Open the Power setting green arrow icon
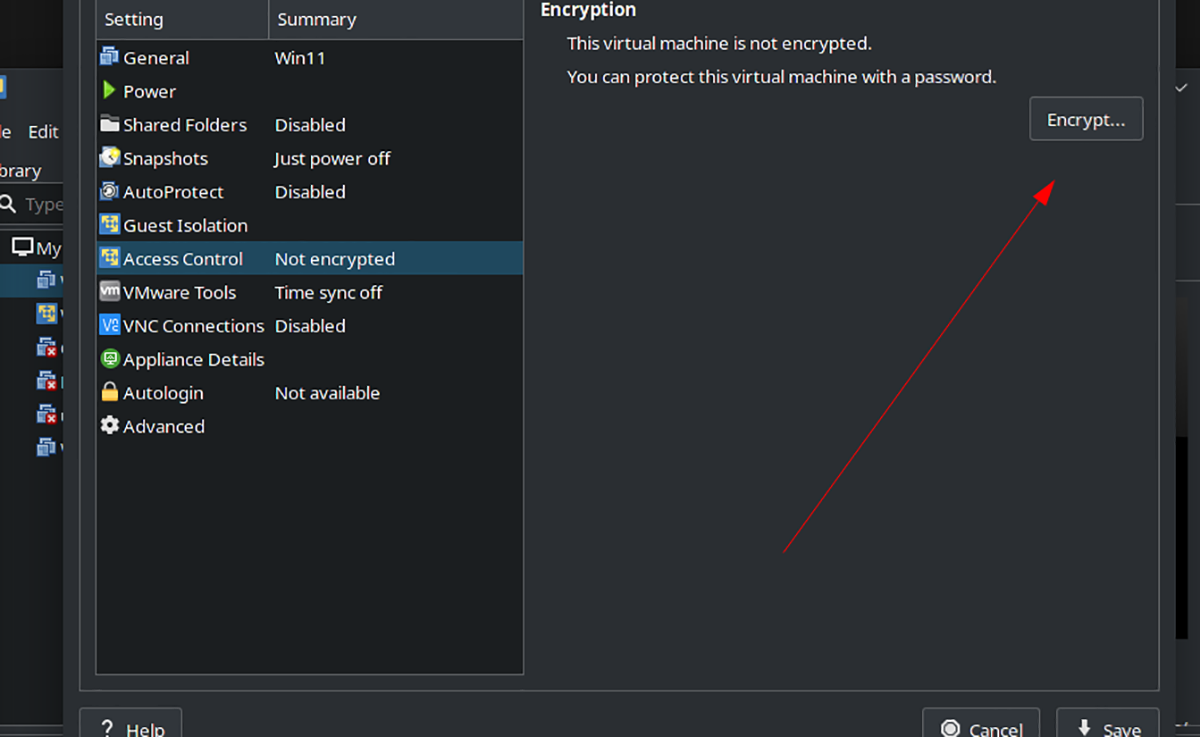 click(x=109, y=91)
